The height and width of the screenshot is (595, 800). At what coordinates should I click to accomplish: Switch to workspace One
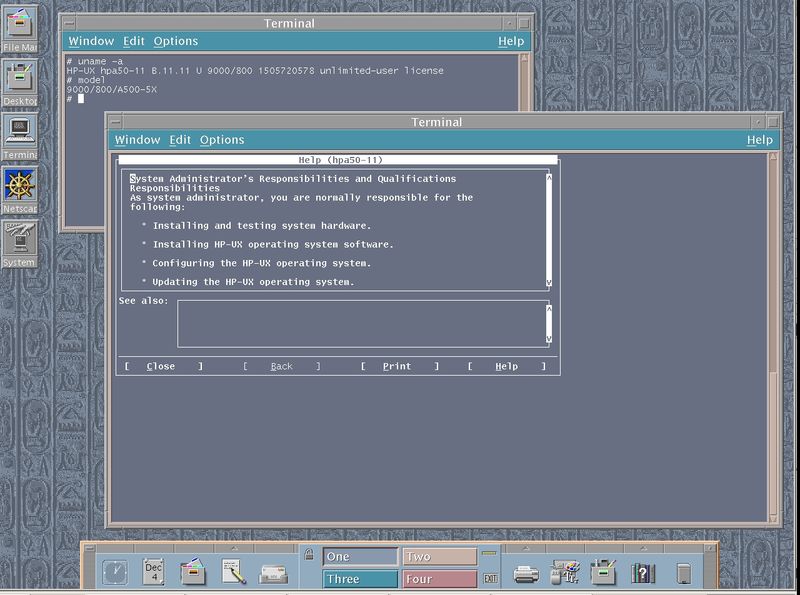360,557
